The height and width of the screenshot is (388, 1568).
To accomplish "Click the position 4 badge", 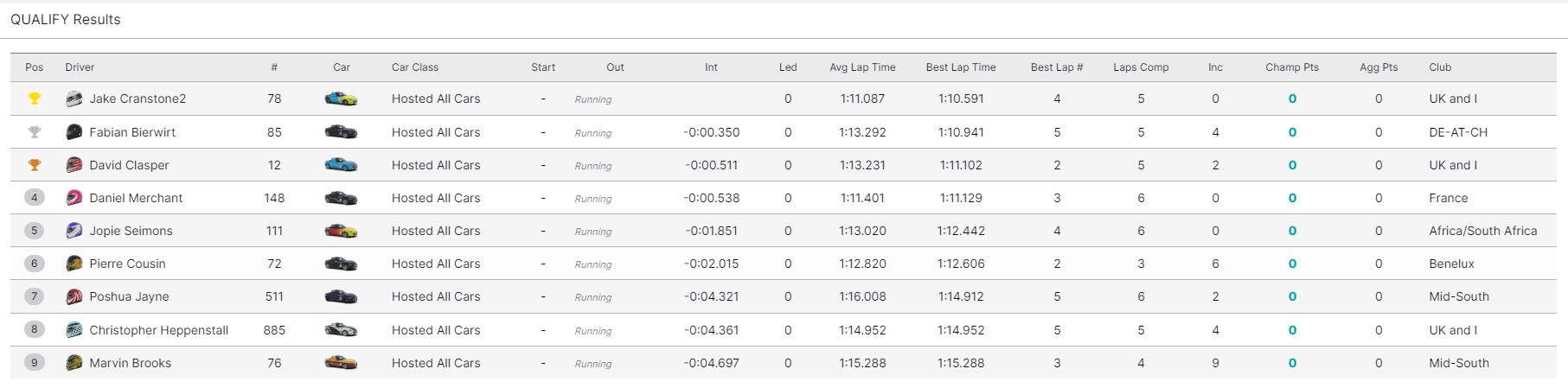I will click(x=35, y=198).
